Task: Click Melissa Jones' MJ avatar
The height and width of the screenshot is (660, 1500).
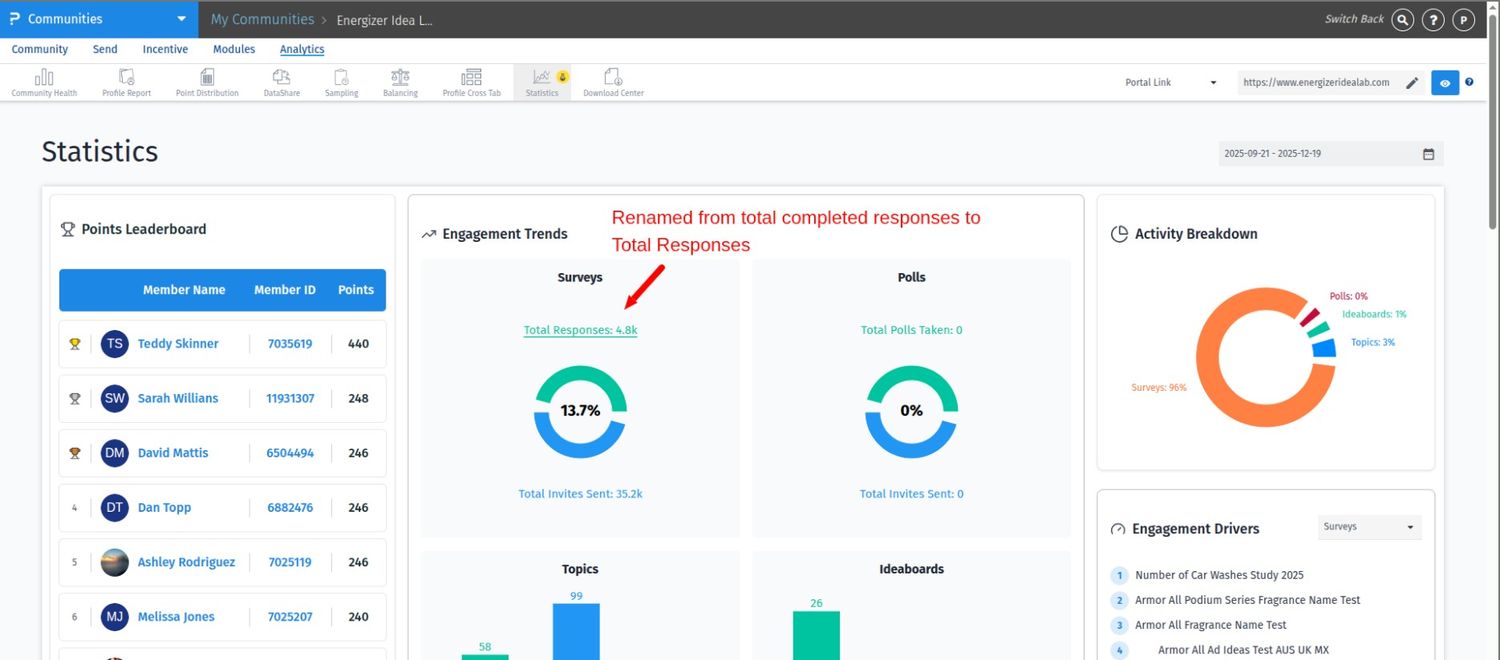Action: click(x=115, y=617)
